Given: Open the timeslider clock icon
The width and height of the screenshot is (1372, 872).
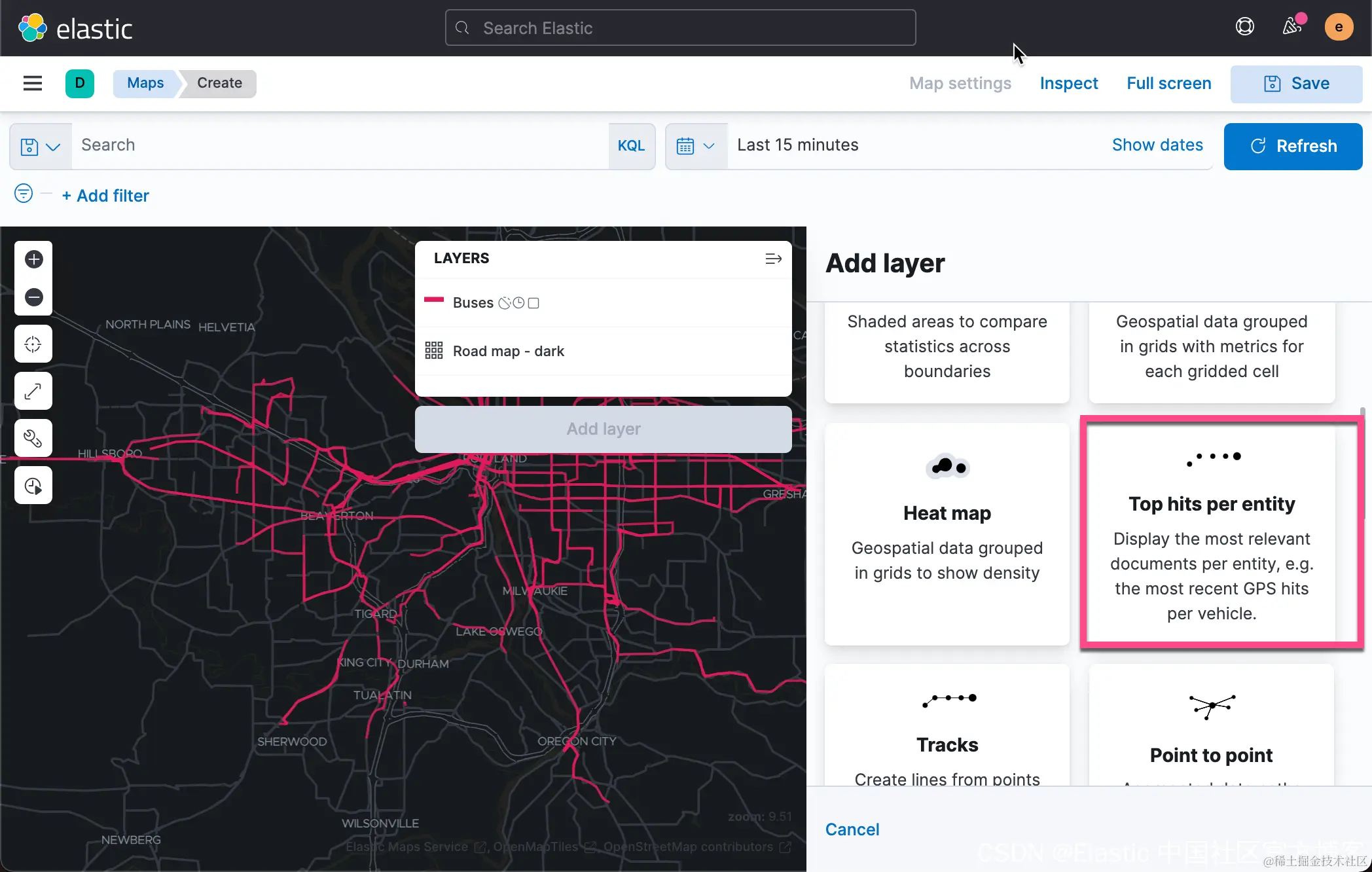Looking at the screenshot, I should coord(33,486).
